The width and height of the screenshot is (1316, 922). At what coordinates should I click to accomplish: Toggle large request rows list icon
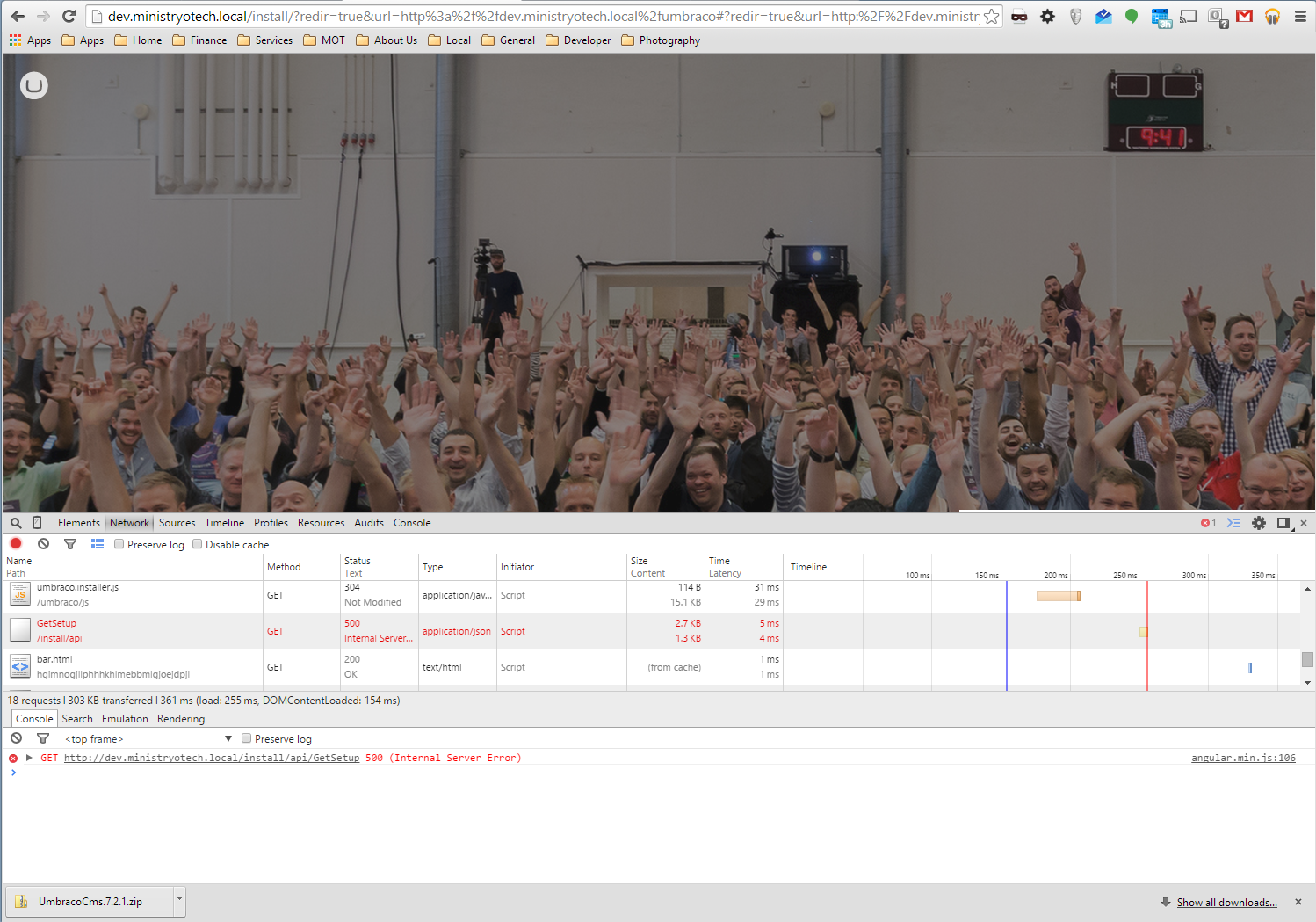(98, 544)
